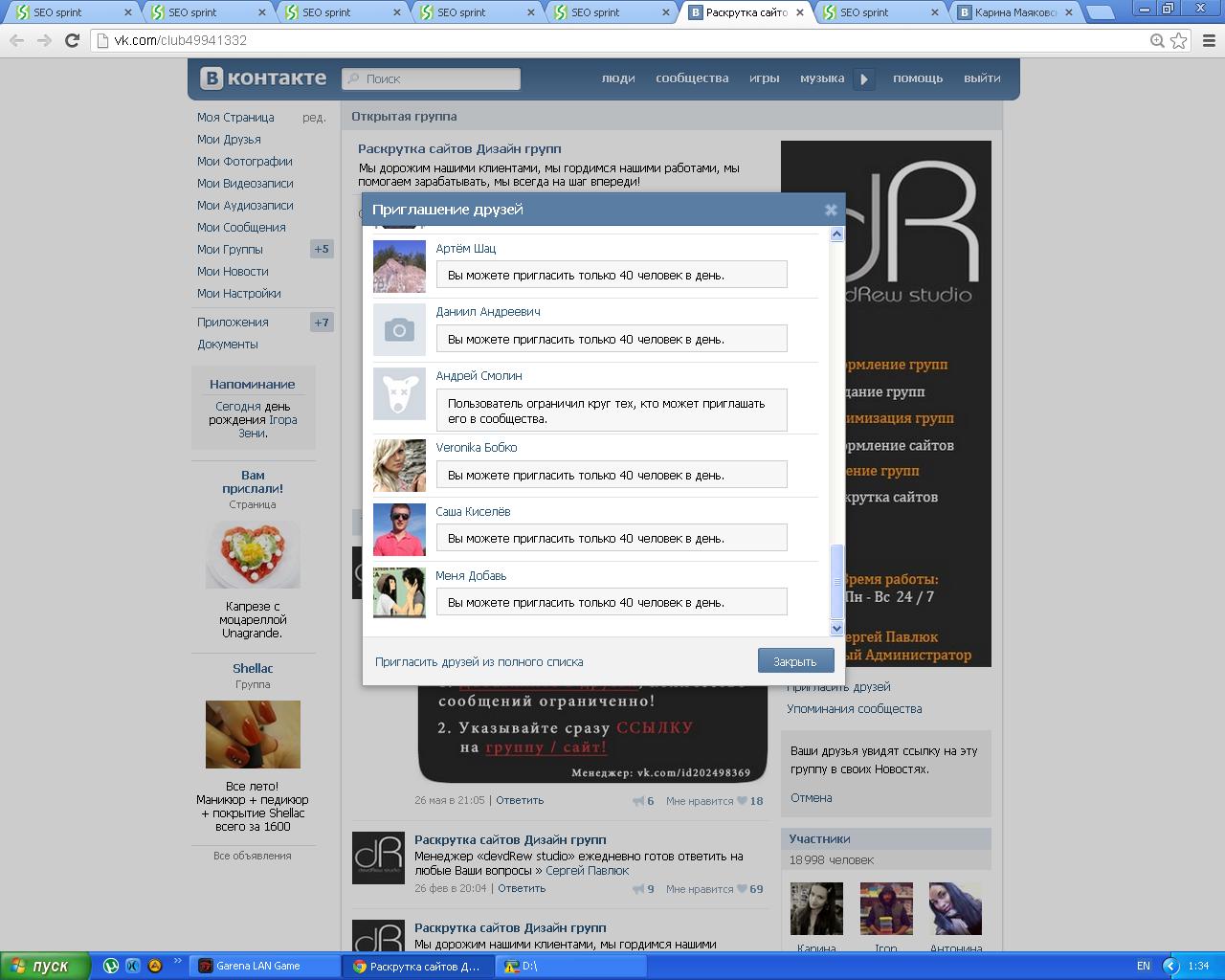
Task: Open the Chrome menu icon
Action: pyautogui.click(x=1209, y=40)
